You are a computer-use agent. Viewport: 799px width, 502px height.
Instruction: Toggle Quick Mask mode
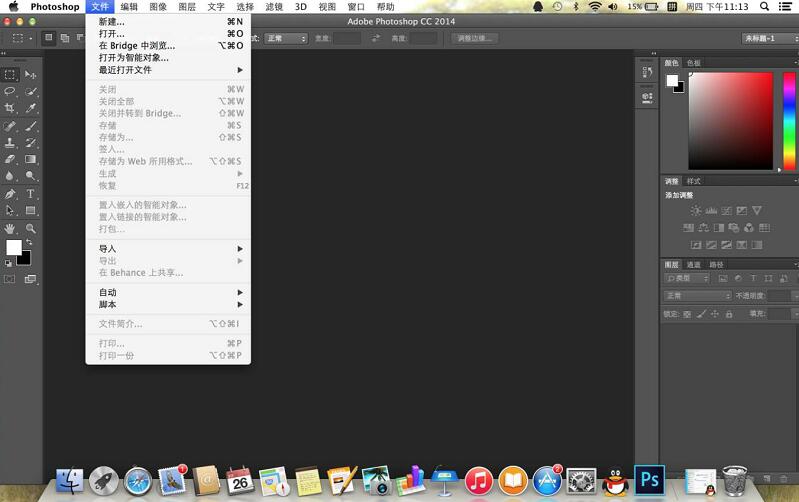pyautogui.click(x=10, y=279)
